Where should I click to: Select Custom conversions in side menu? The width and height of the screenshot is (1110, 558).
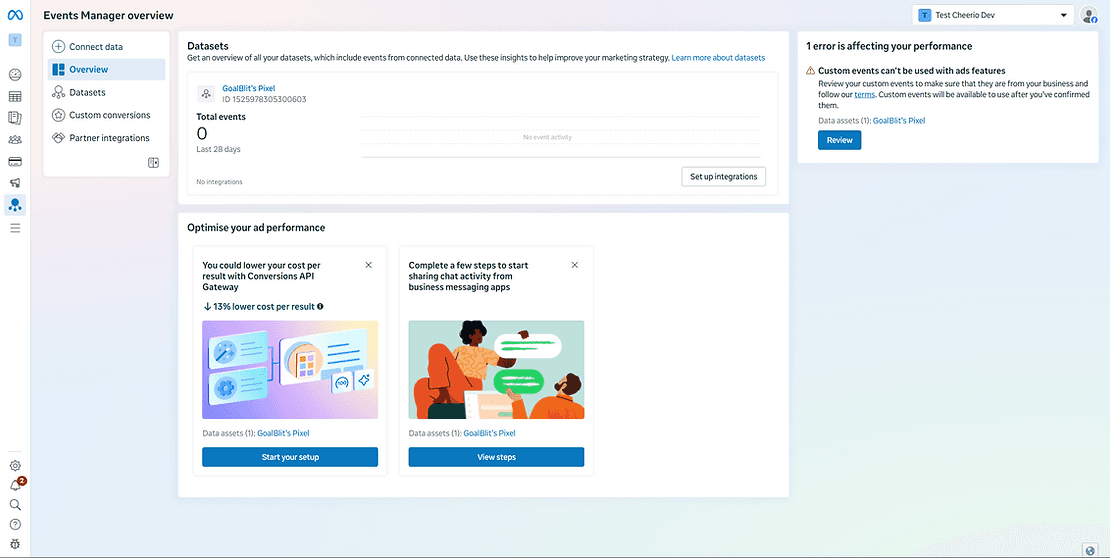click(106, 115)
